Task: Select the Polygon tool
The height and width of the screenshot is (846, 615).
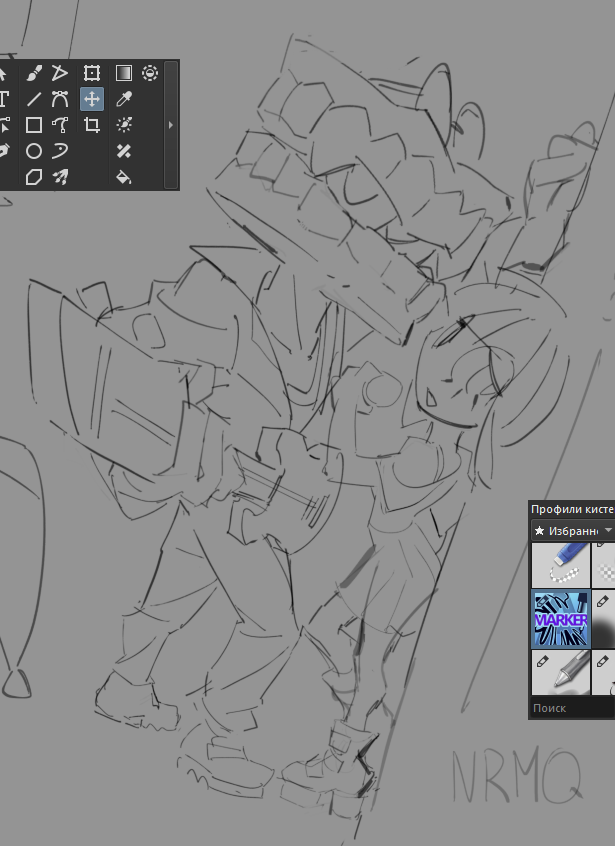Action: (x=34, y=176)
